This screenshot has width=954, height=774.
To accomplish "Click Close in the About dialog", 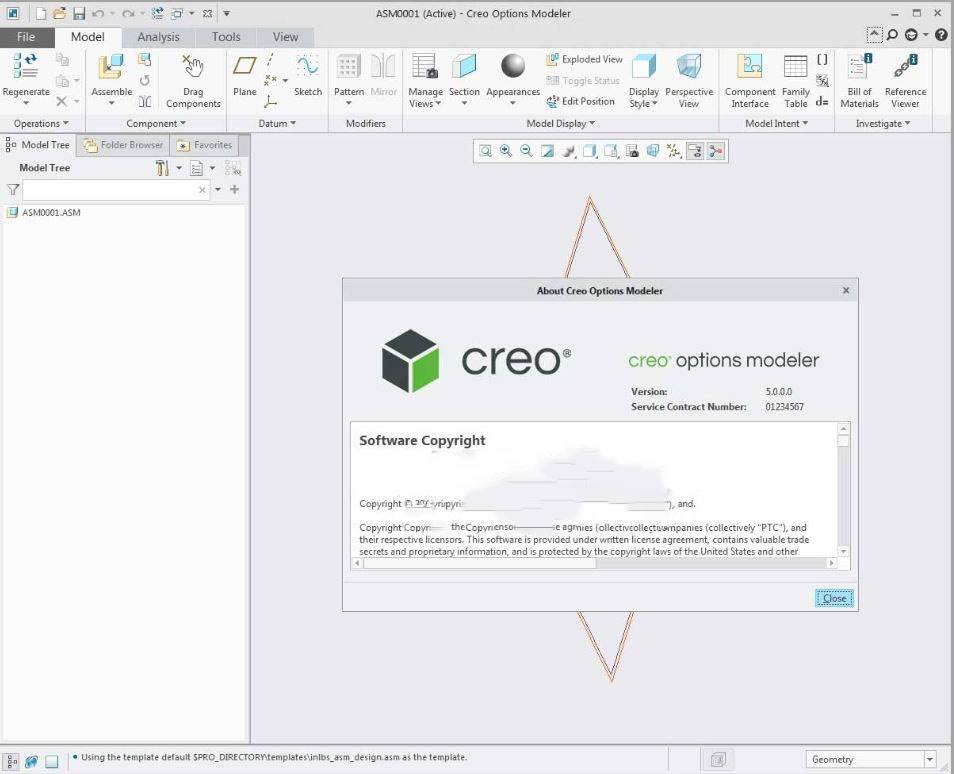I will 834,598.
